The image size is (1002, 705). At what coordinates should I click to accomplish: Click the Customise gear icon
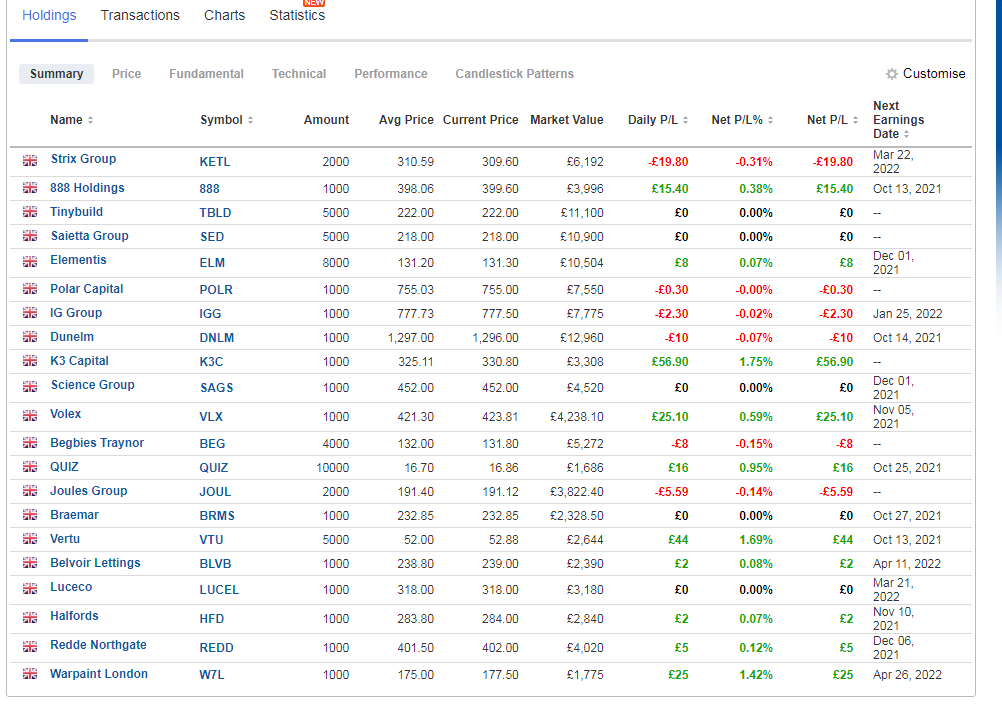click(x=891, y=74)
